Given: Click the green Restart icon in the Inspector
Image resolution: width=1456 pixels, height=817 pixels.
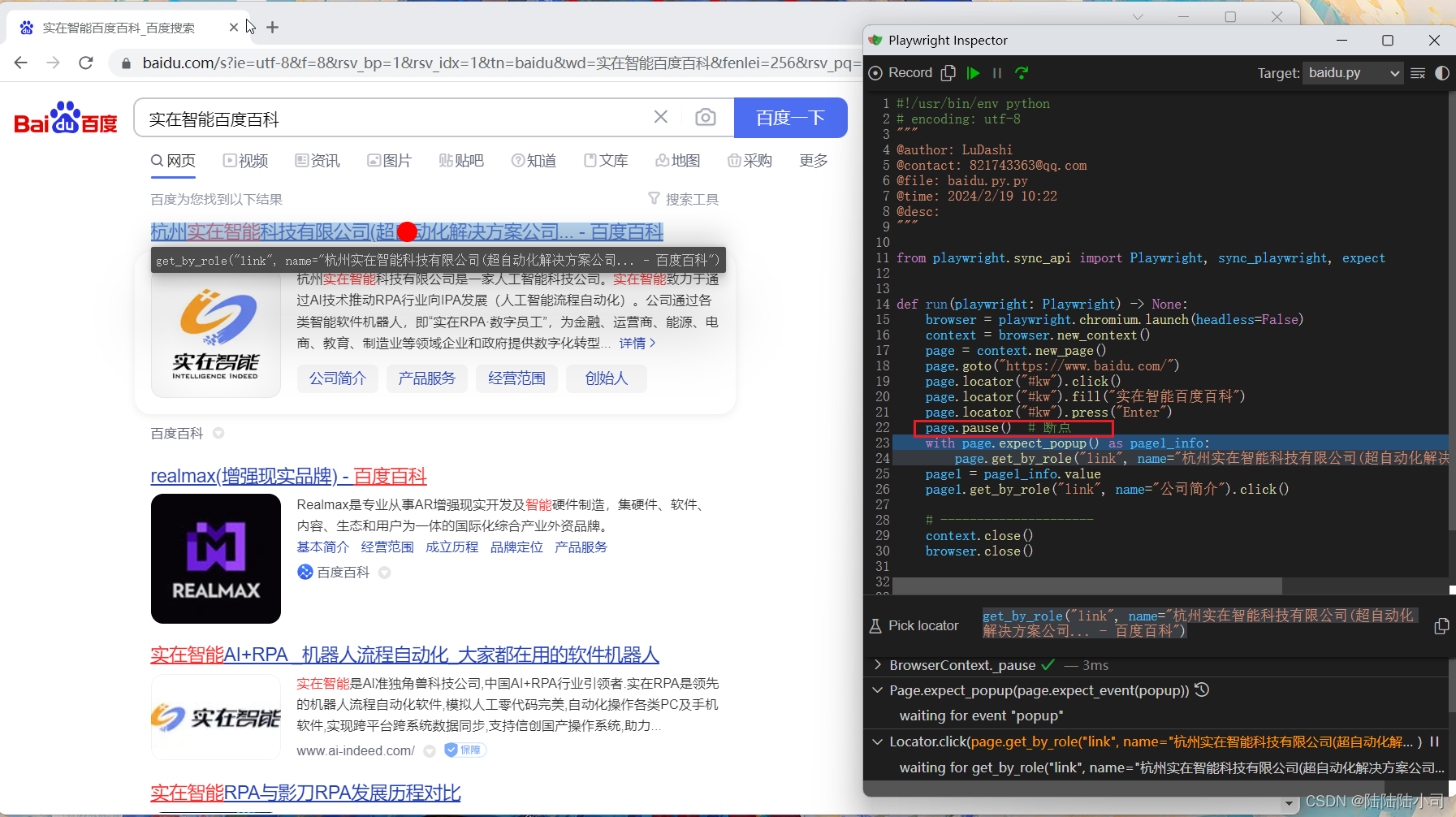Looking at the screenshot, I should pos(1022,72).
